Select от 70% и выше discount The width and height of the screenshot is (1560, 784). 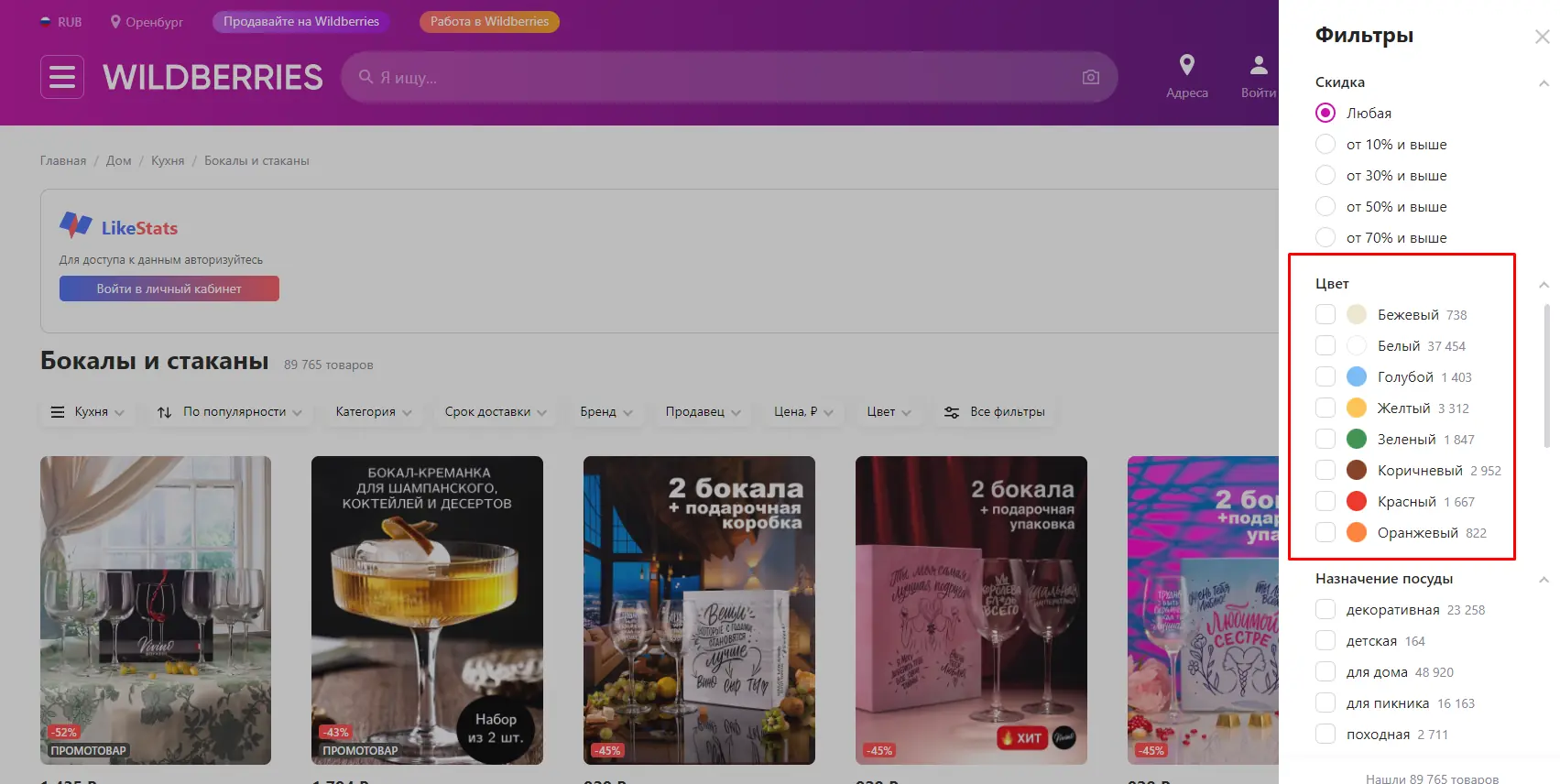pyautogui.click(x=1325, y=237)
